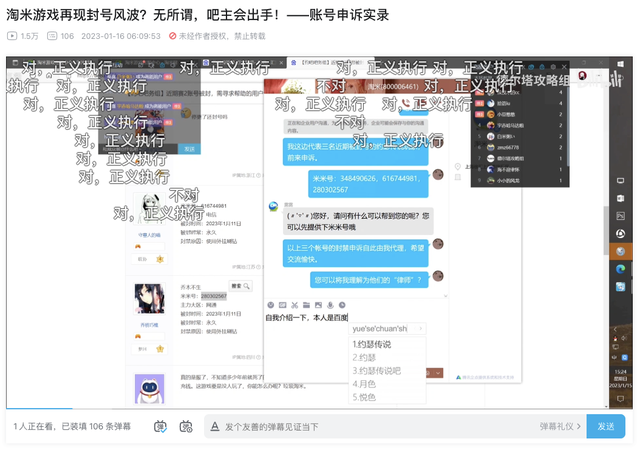This screenshot has height=450, width=640.
Task: In the video, click the "律师" chat bubble
Action: [x=369, y=280]
